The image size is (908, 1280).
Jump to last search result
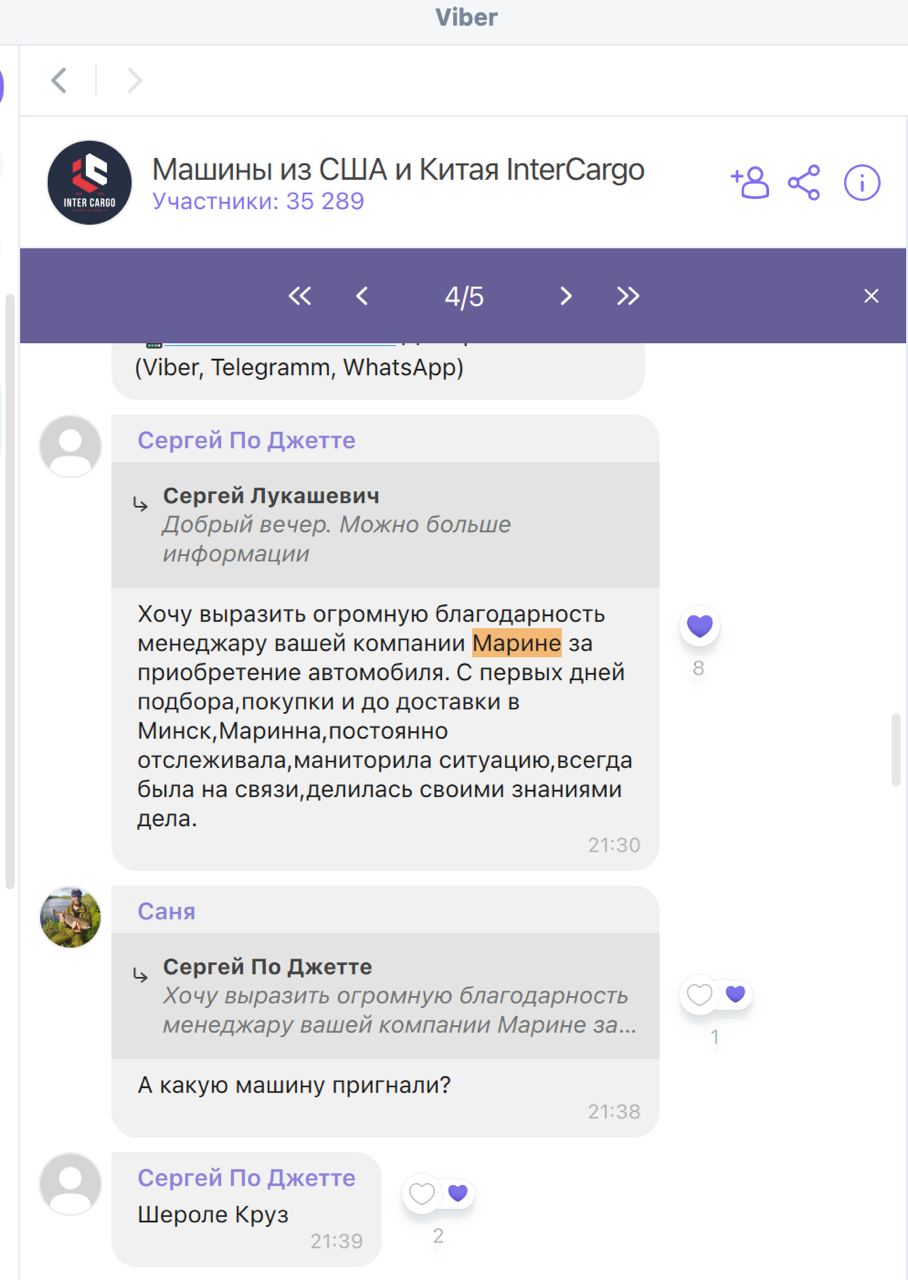[x=628, y=296]
